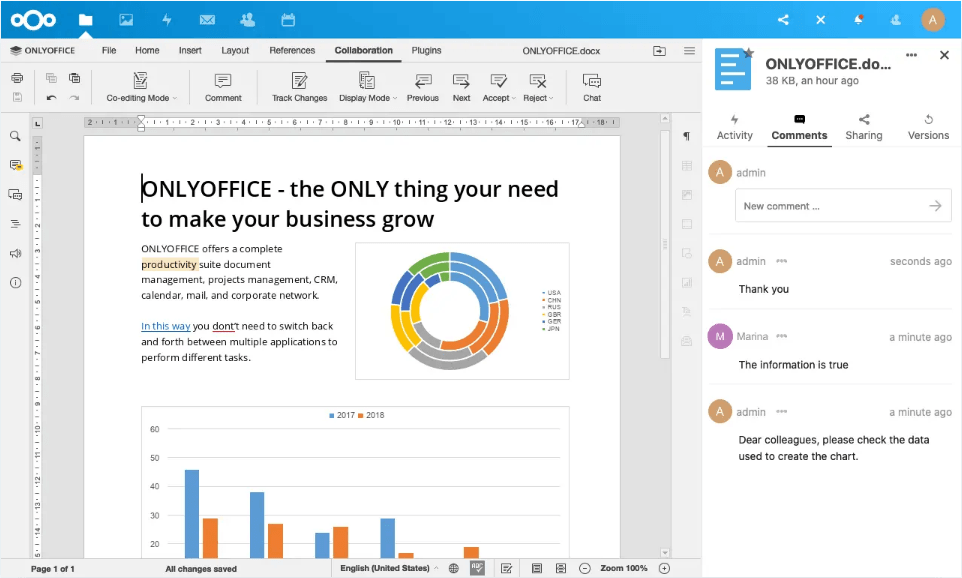This screenshot has width=962, height=578.
Task: Open the Nextcloud Activity lightning icon
Action: (166, 20)
